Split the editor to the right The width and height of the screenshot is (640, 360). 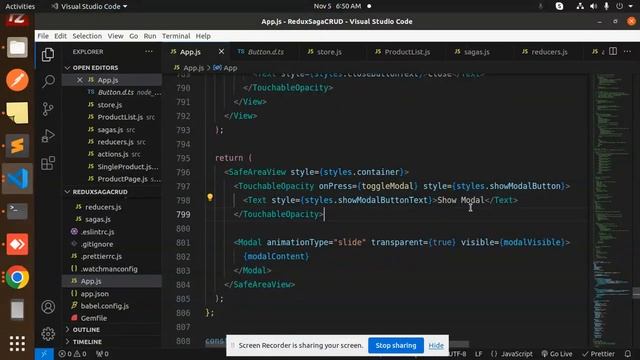tap(613, 51)
